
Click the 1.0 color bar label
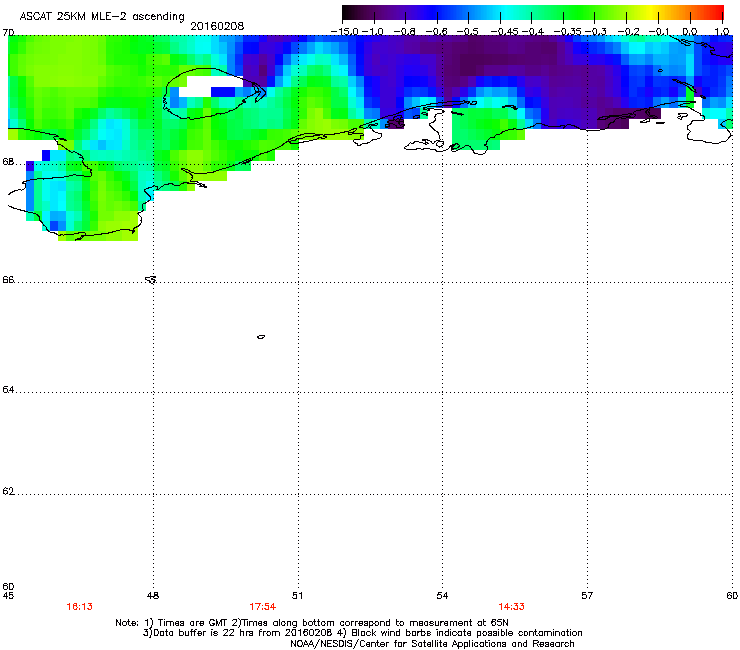(722, 32)
